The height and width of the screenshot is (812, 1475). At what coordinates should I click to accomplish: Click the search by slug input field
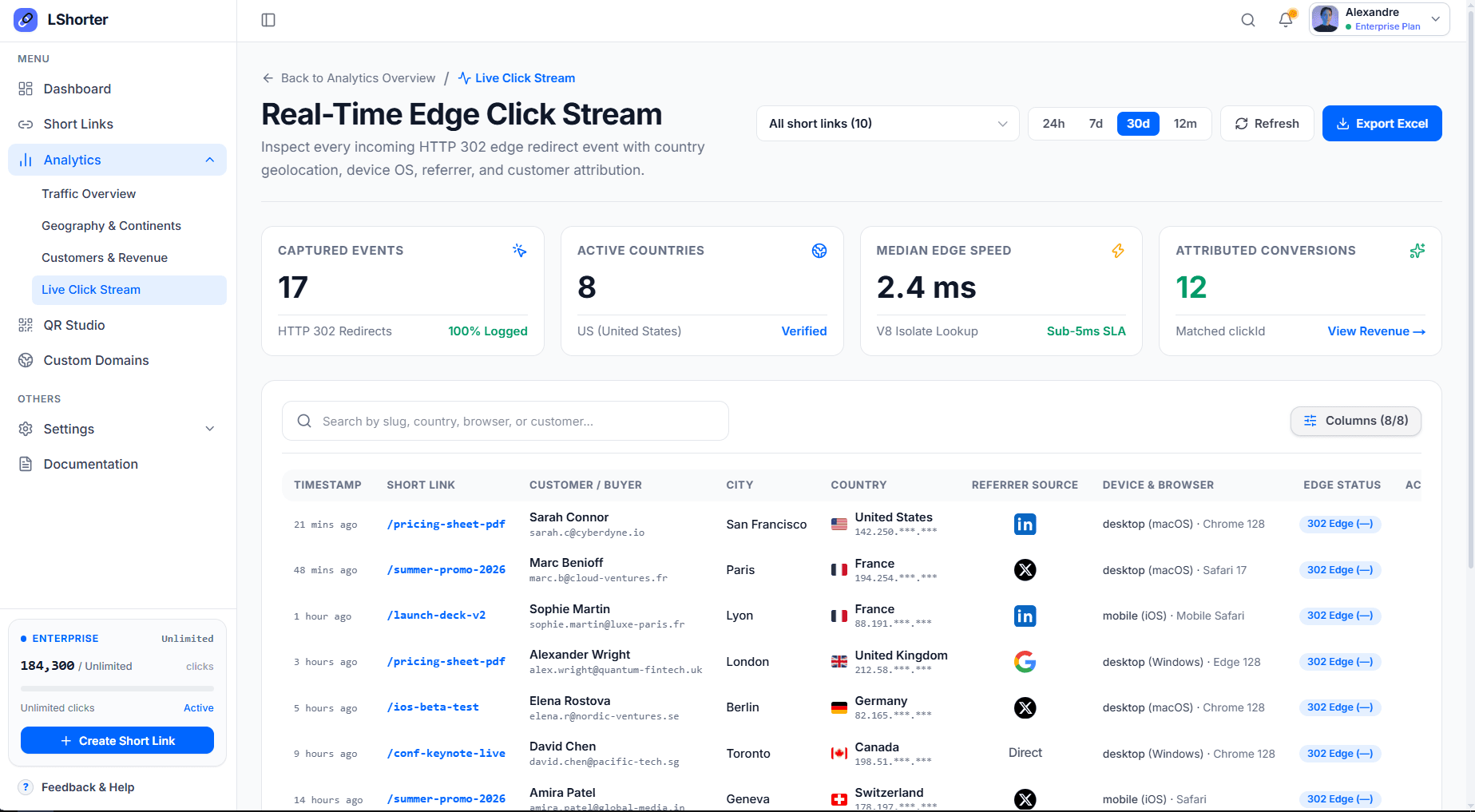point(506,421)
